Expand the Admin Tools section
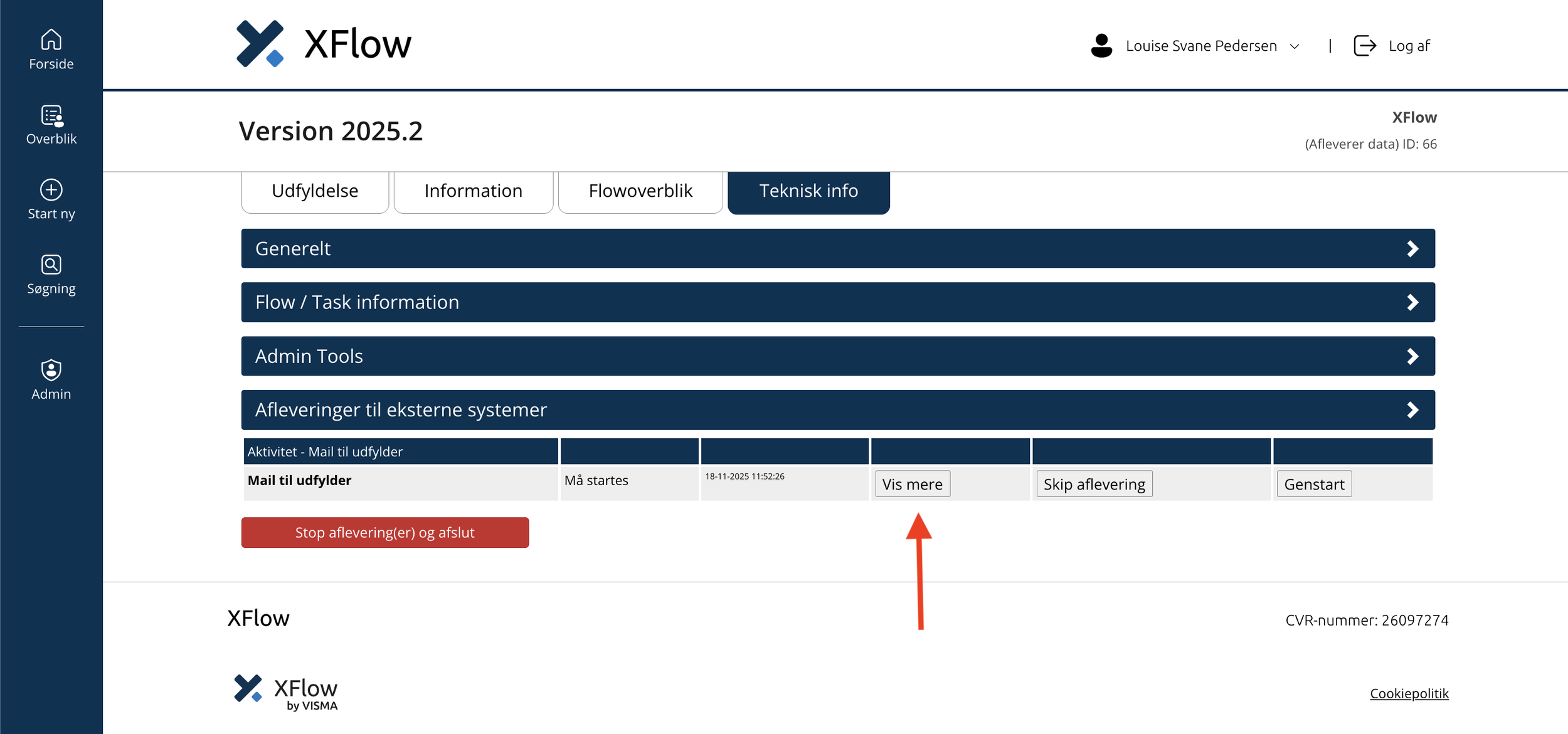This screenshot has height=734, width=1568. [x=837, y=356]
